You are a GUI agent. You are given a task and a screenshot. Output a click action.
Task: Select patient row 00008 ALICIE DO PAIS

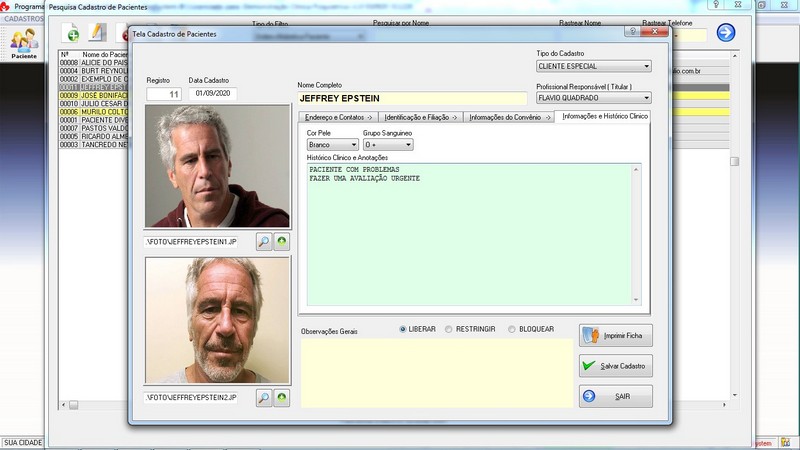[x=93, y=63]
